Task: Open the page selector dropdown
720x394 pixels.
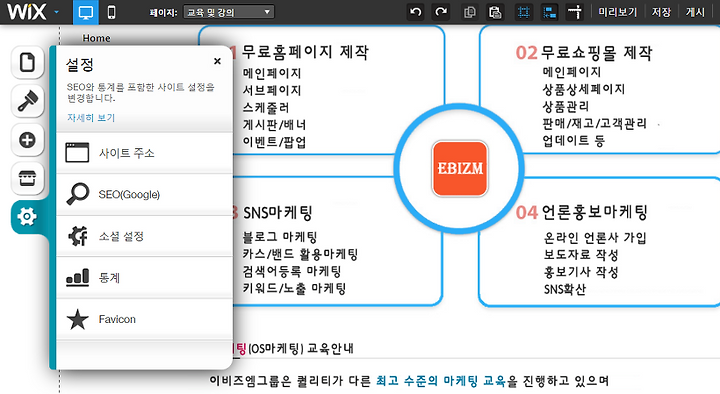Action: click(229, 12)
